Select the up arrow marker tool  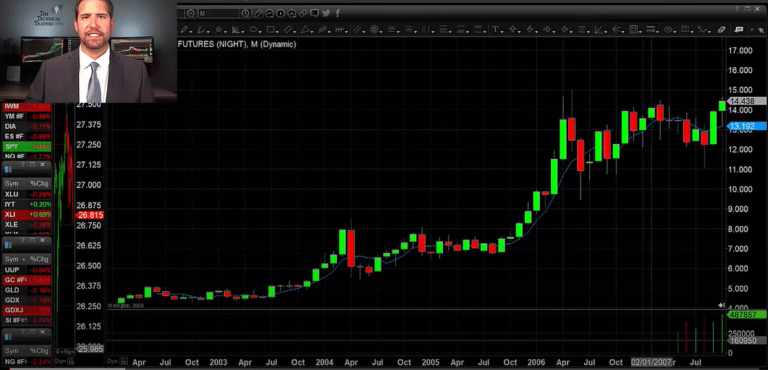pyautogui.click(x=512, y=29)
